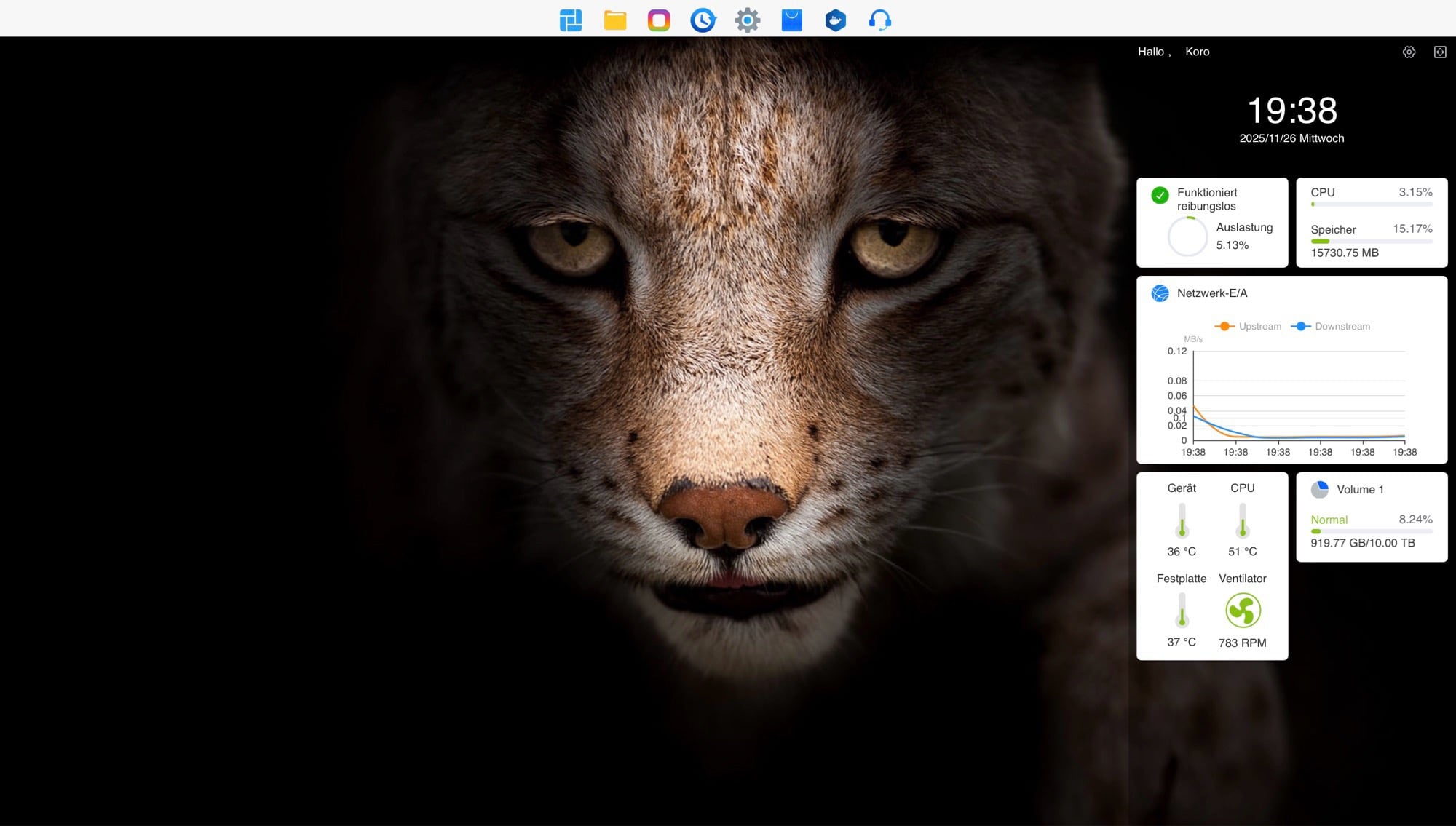This screenshot has width=1456, height=826.
Task: Open the blue clock backup app
Action: pos(703,20)
